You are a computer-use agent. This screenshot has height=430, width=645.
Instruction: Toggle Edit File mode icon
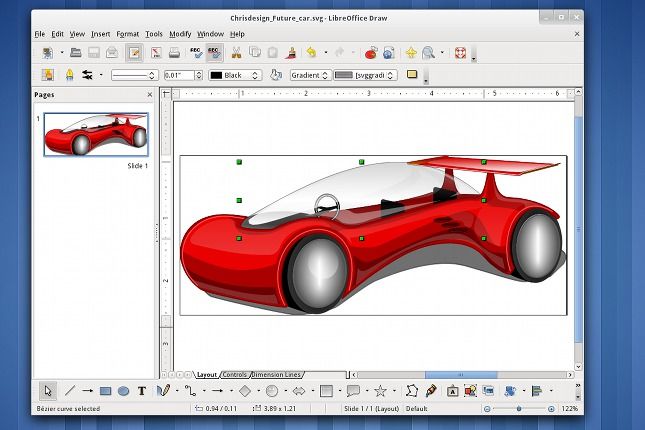(133, 53)
